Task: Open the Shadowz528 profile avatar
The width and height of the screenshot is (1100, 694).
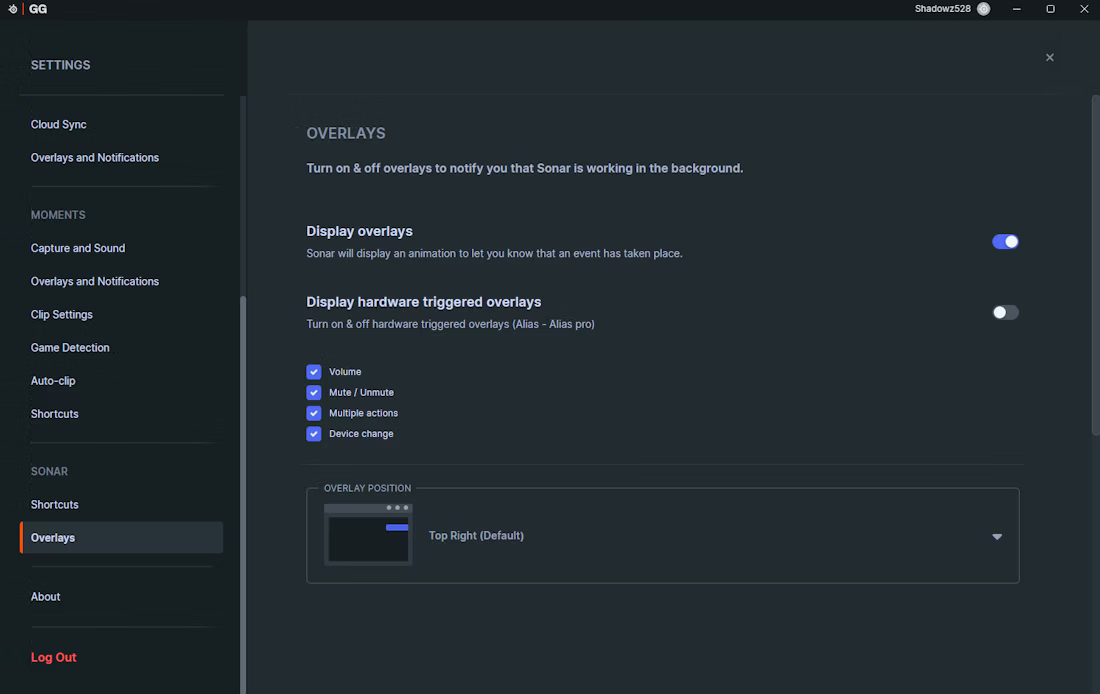Action: coord(984,9)
